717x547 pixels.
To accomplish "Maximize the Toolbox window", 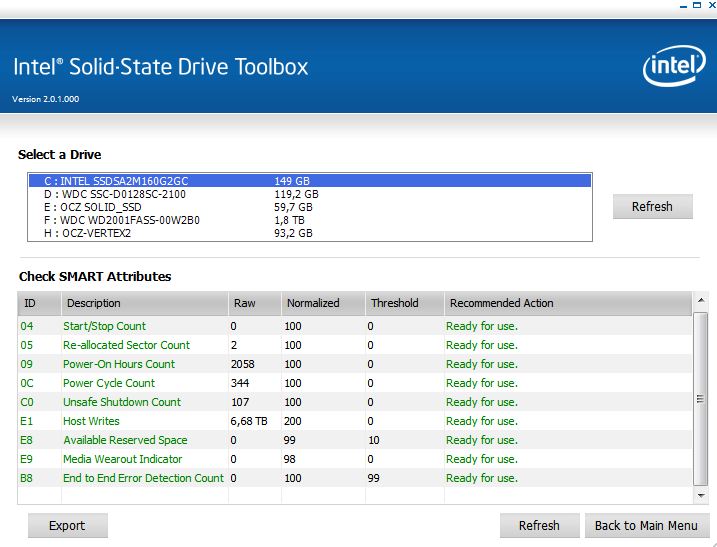I will [697, 5].
